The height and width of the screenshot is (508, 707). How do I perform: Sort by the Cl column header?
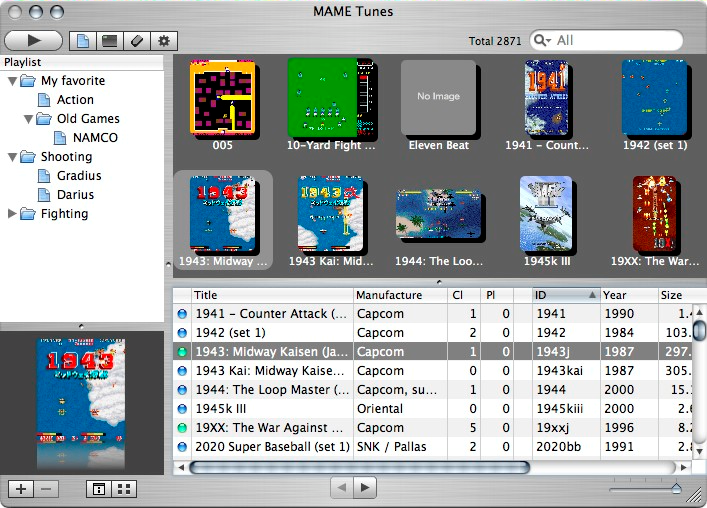point(464,295)
